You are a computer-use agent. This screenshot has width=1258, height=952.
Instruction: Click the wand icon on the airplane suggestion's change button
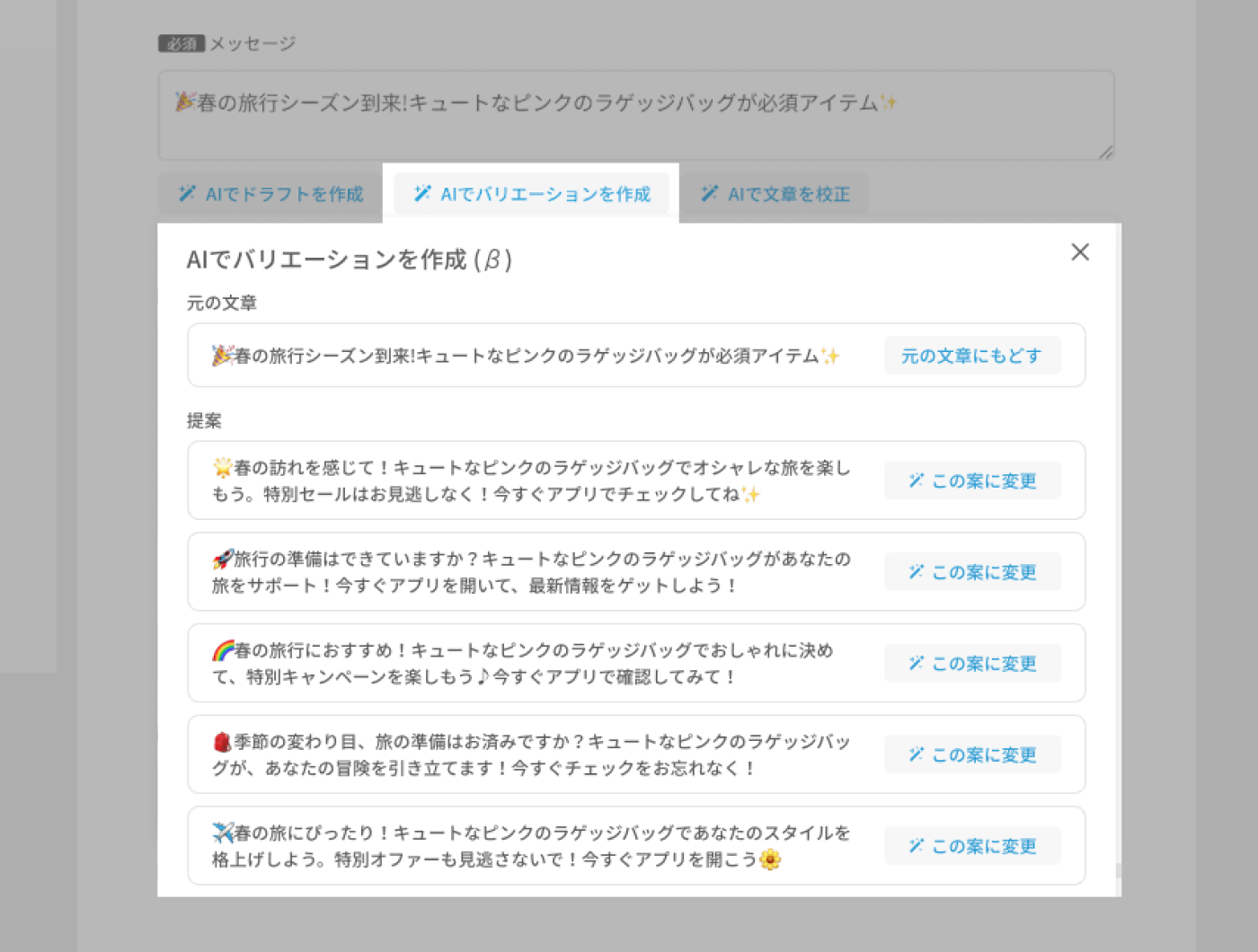[916, 845]
